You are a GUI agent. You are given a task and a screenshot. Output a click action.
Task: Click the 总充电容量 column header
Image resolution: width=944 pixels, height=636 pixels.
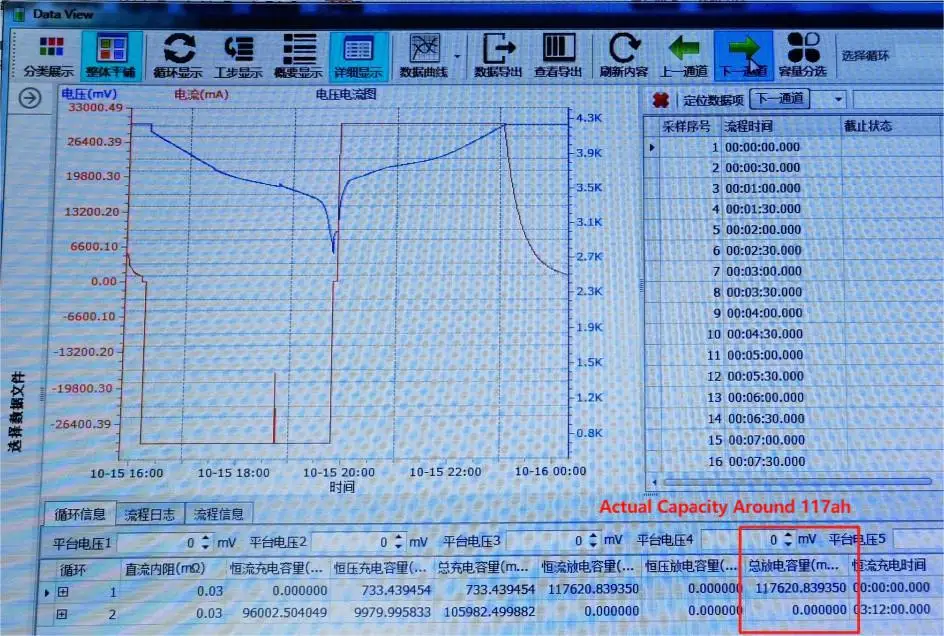point(483,567)
